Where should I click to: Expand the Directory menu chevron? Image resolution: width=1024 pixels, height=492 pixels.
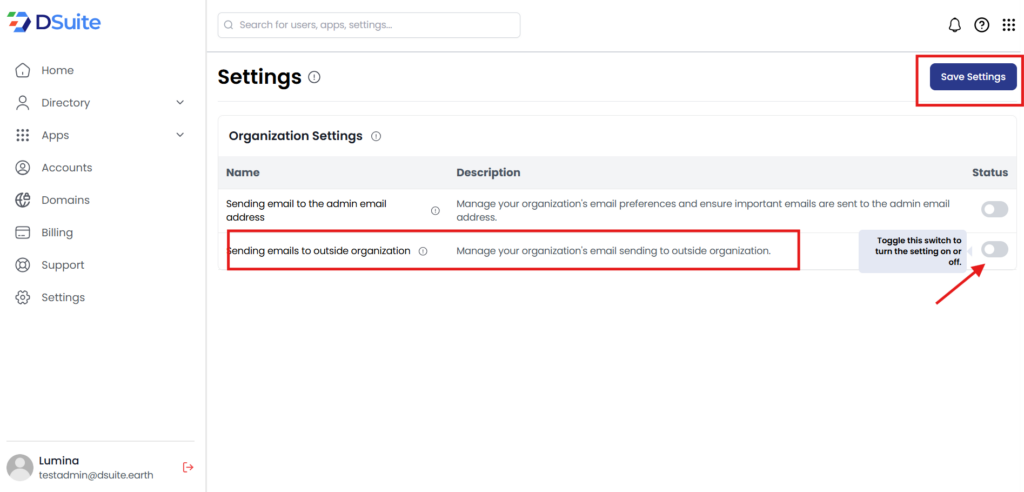(x=180, y=103)
